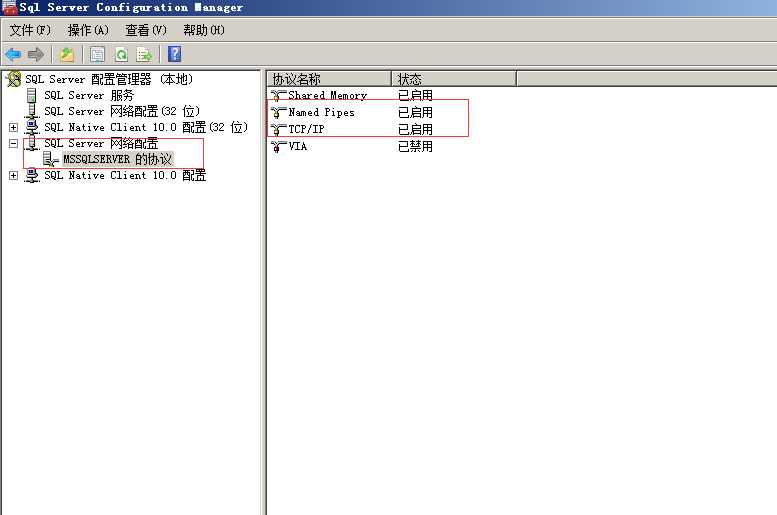The height and width of the screenshot is (515, 777).
Task: Click the 已启用 status of Named Pipes
Action: point(415,113)
